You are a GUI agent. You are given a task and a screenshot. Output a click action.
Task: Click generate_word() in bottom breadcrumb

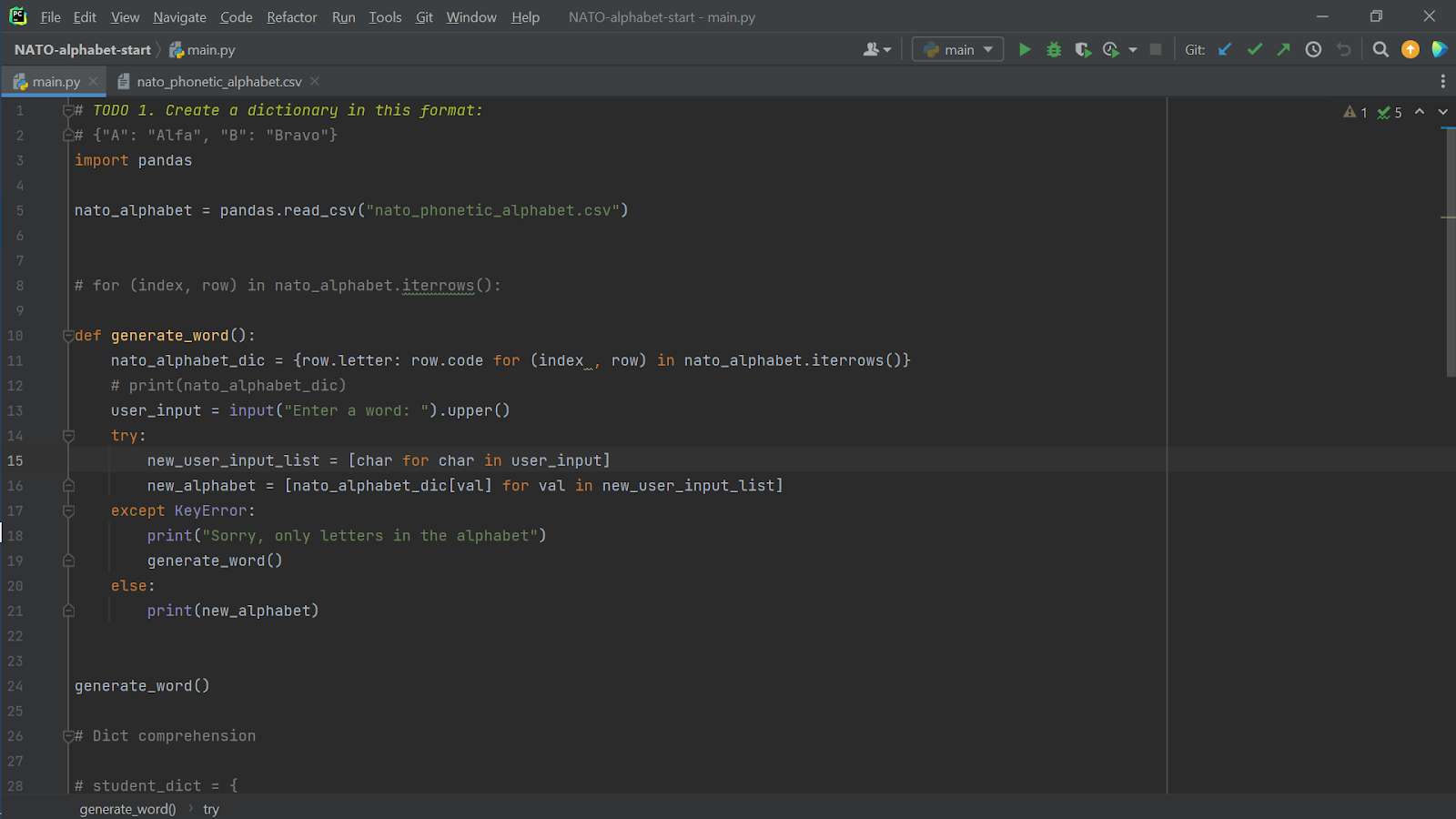coord(127,809)
